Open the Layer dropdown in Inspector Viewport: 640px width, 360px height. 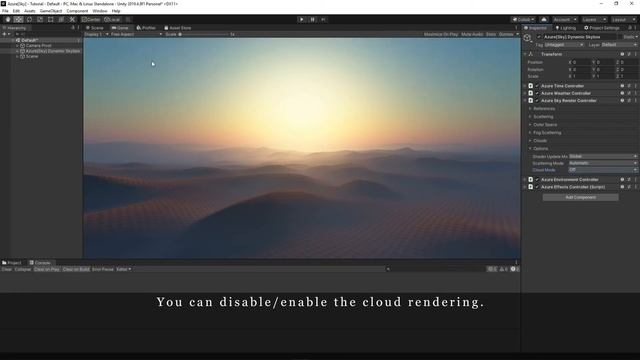(x=619, y=45)
